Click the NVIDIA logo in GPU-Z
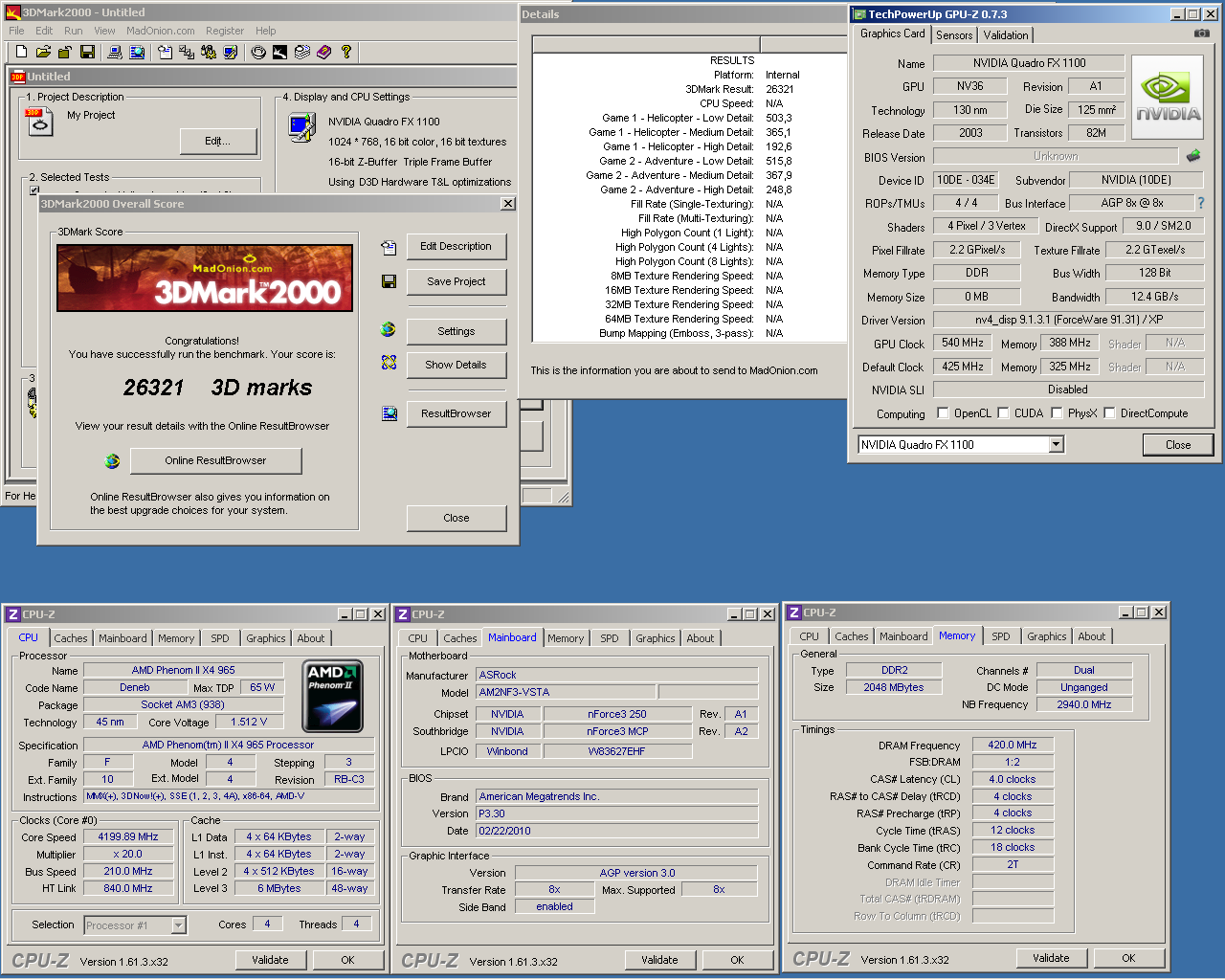The image size is (1225, 980). point(1168,99)
